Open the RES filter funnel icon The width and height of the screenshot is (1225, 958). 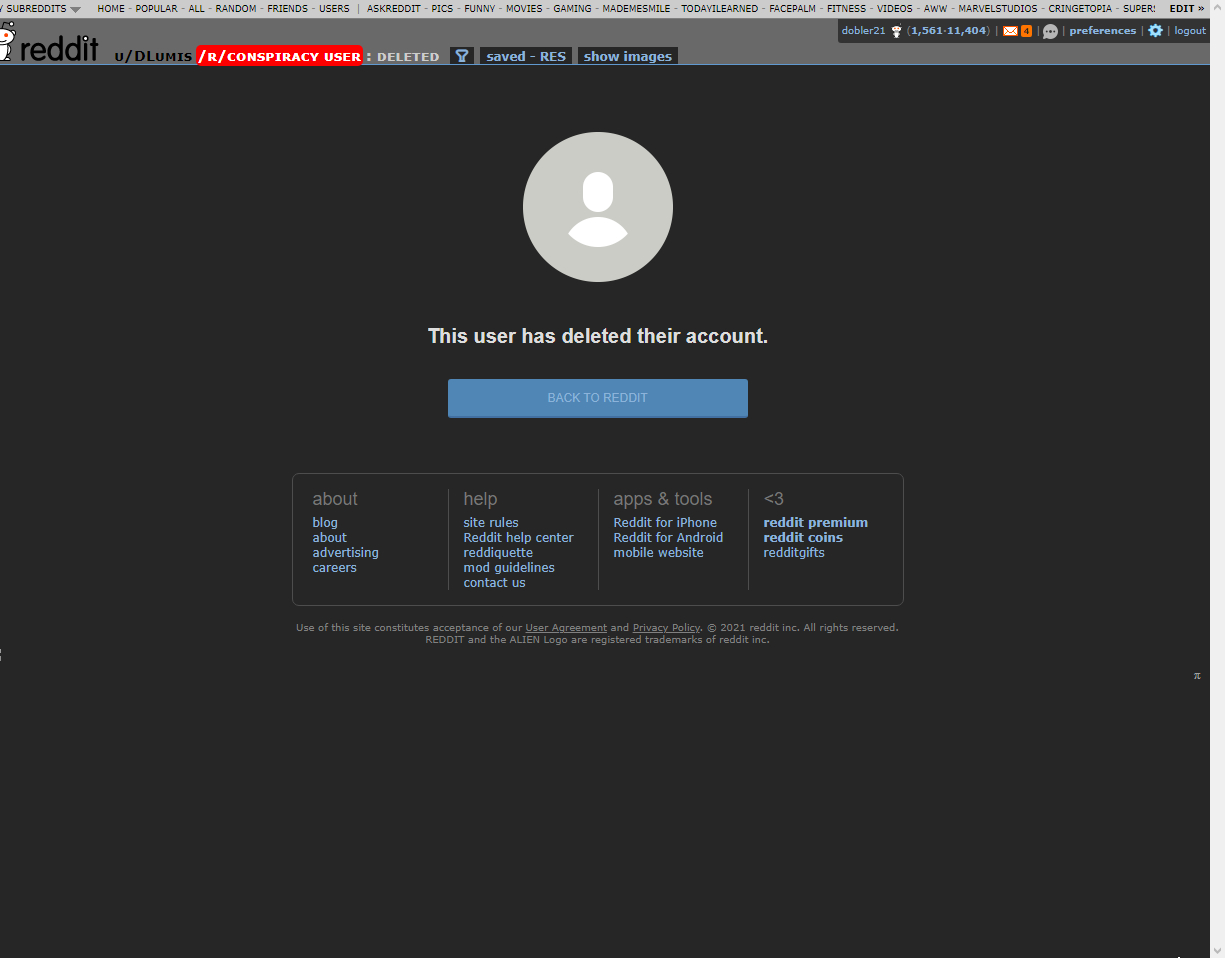pyautogui.click(x=461, y=56)
